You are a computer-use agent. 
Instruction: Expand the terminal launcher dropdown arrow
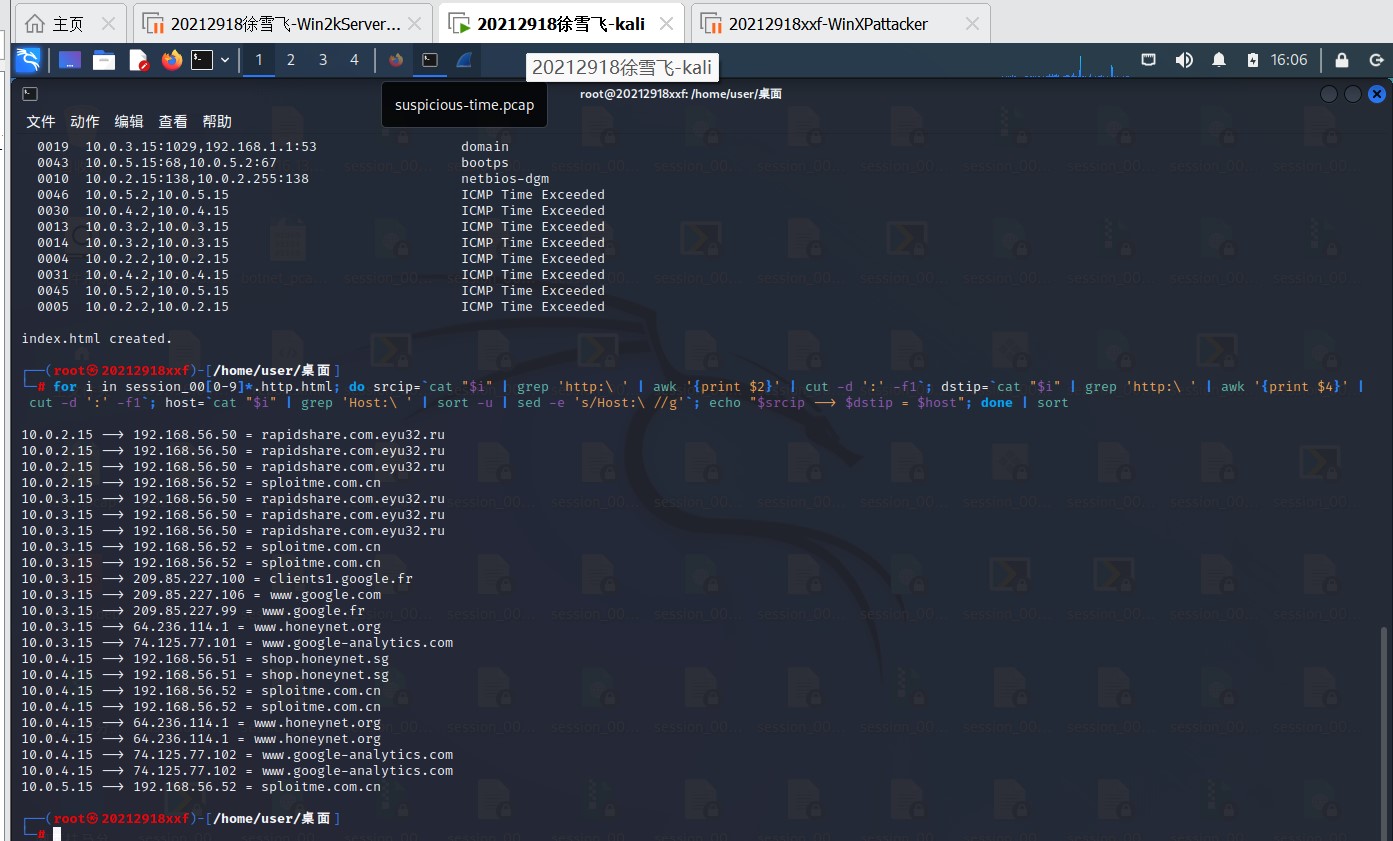tap(225, 60)
